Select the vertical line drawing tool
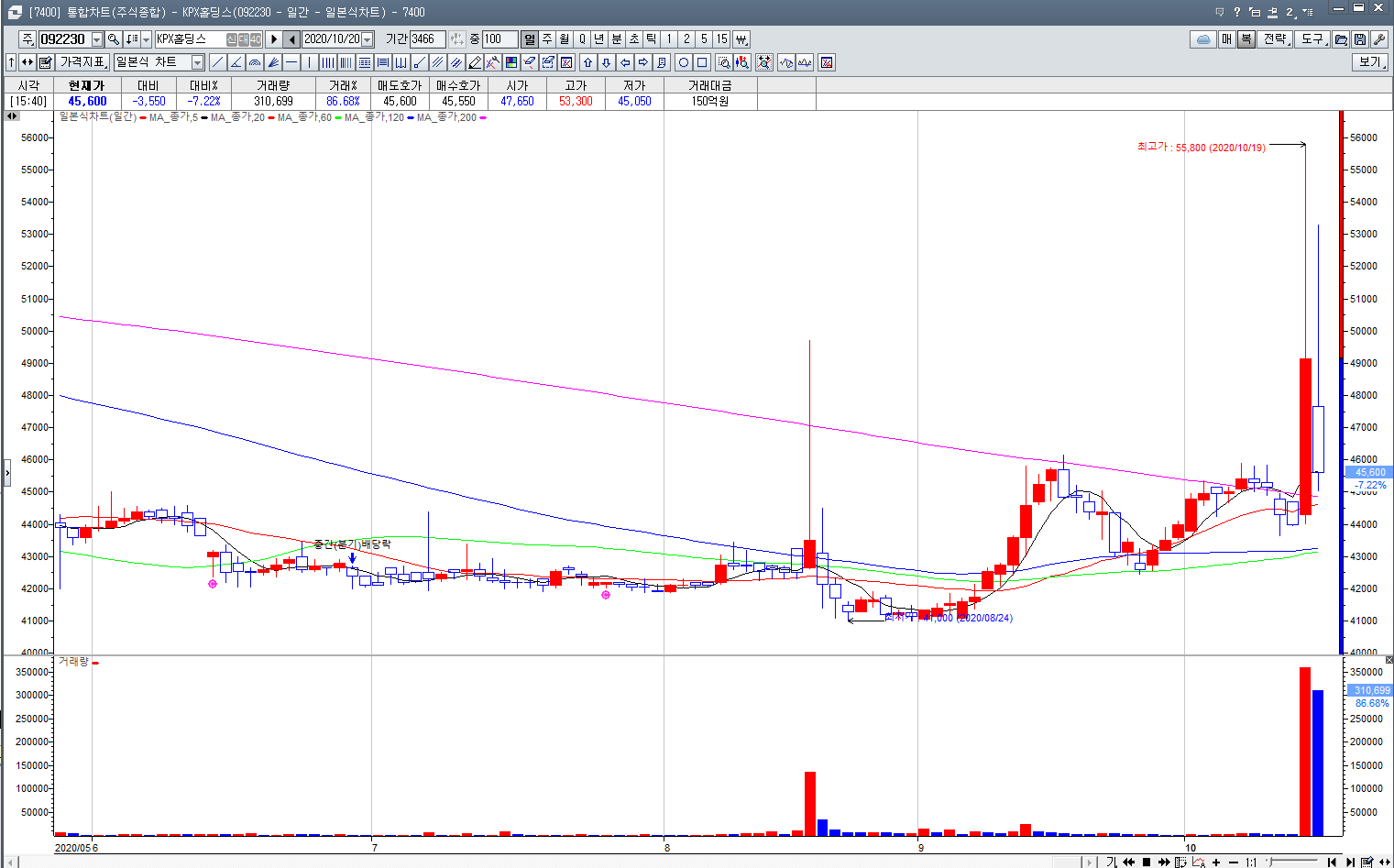The height and width of the screenshot is (868, 1394). (x=310, y=62)
